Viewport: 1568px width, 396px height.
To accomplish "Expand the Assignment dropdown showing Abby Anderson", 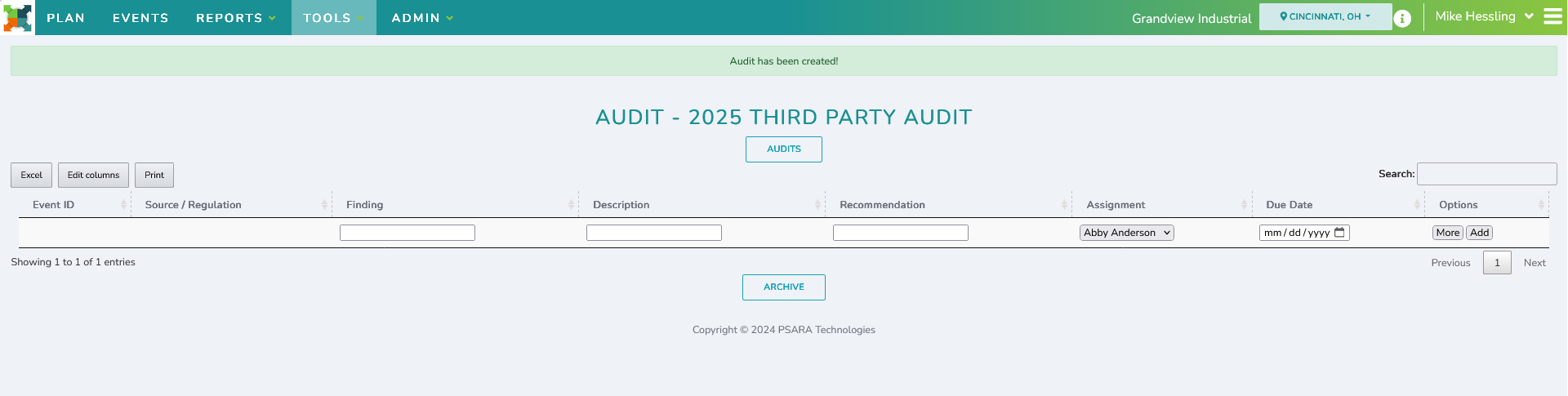I will (x=1126, y=233).
